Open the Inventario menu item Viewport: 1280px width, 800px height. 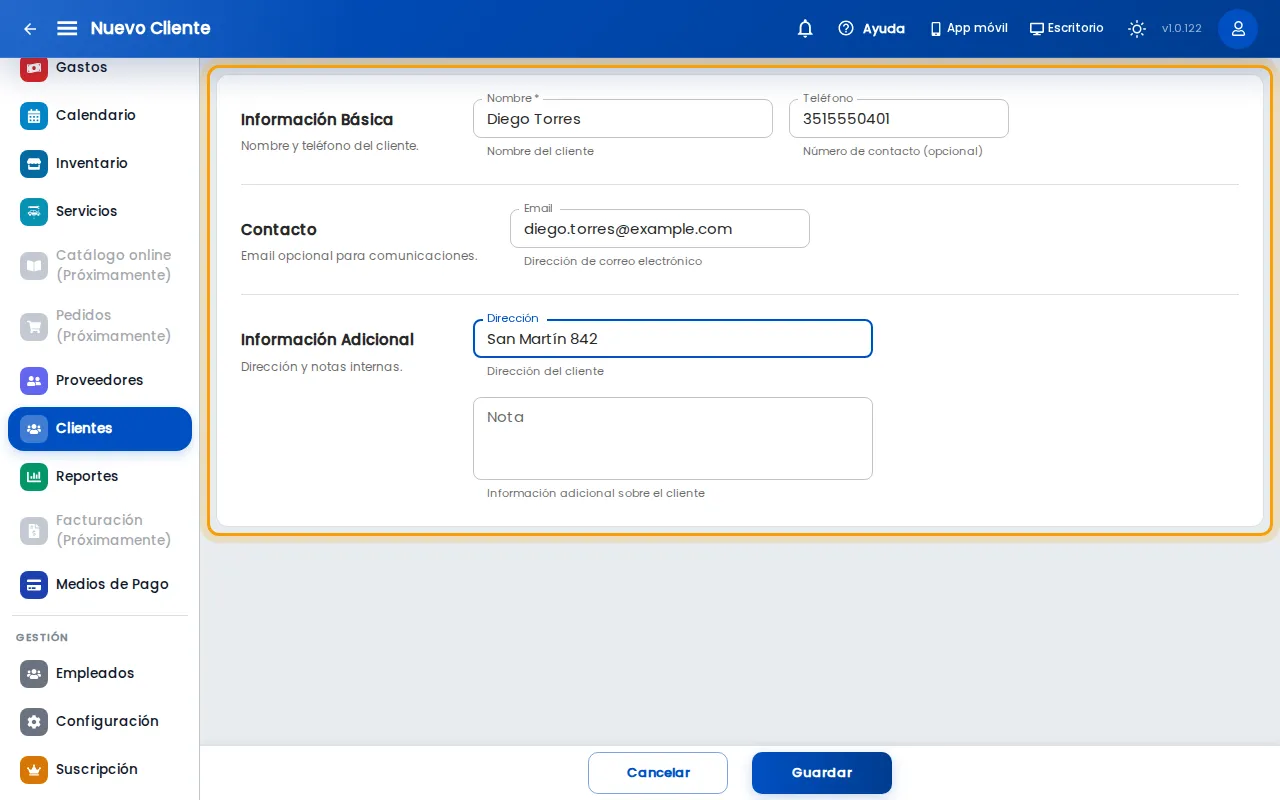pos(100,163)
